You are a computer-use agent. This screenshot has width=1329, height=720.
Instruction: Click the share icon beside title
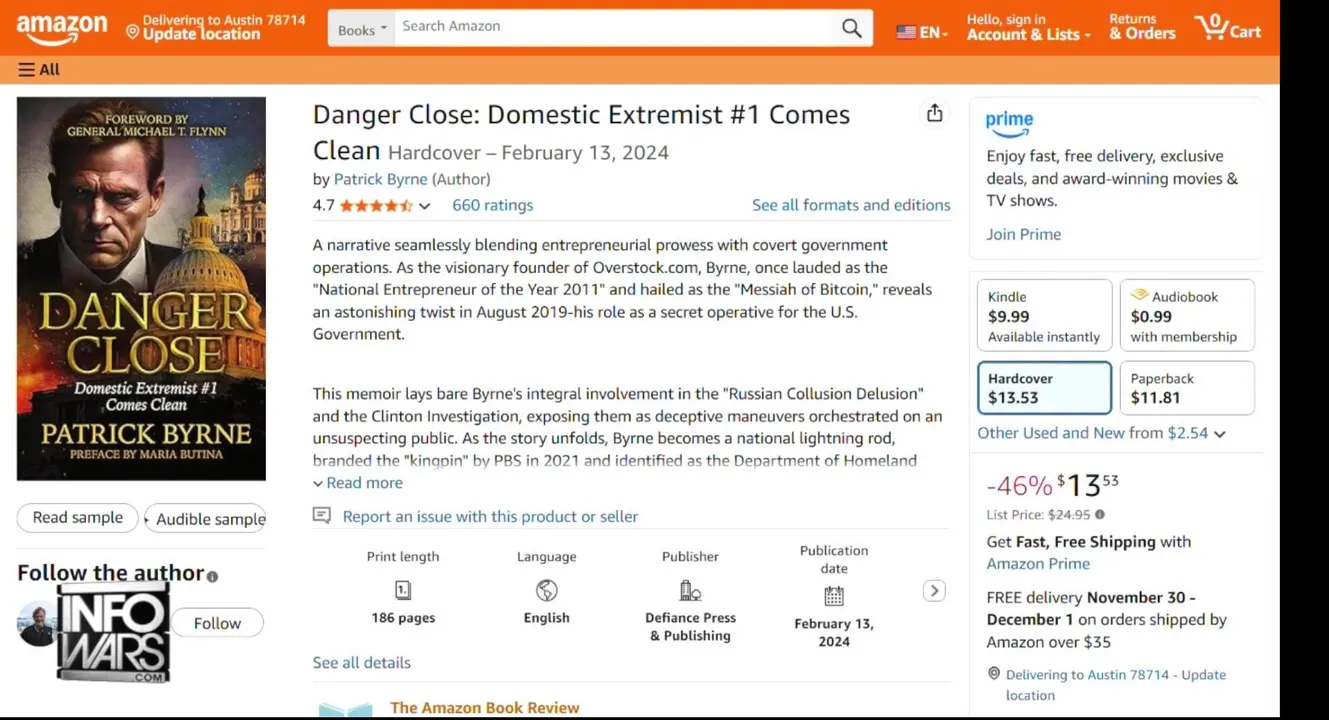click(934, 114)
